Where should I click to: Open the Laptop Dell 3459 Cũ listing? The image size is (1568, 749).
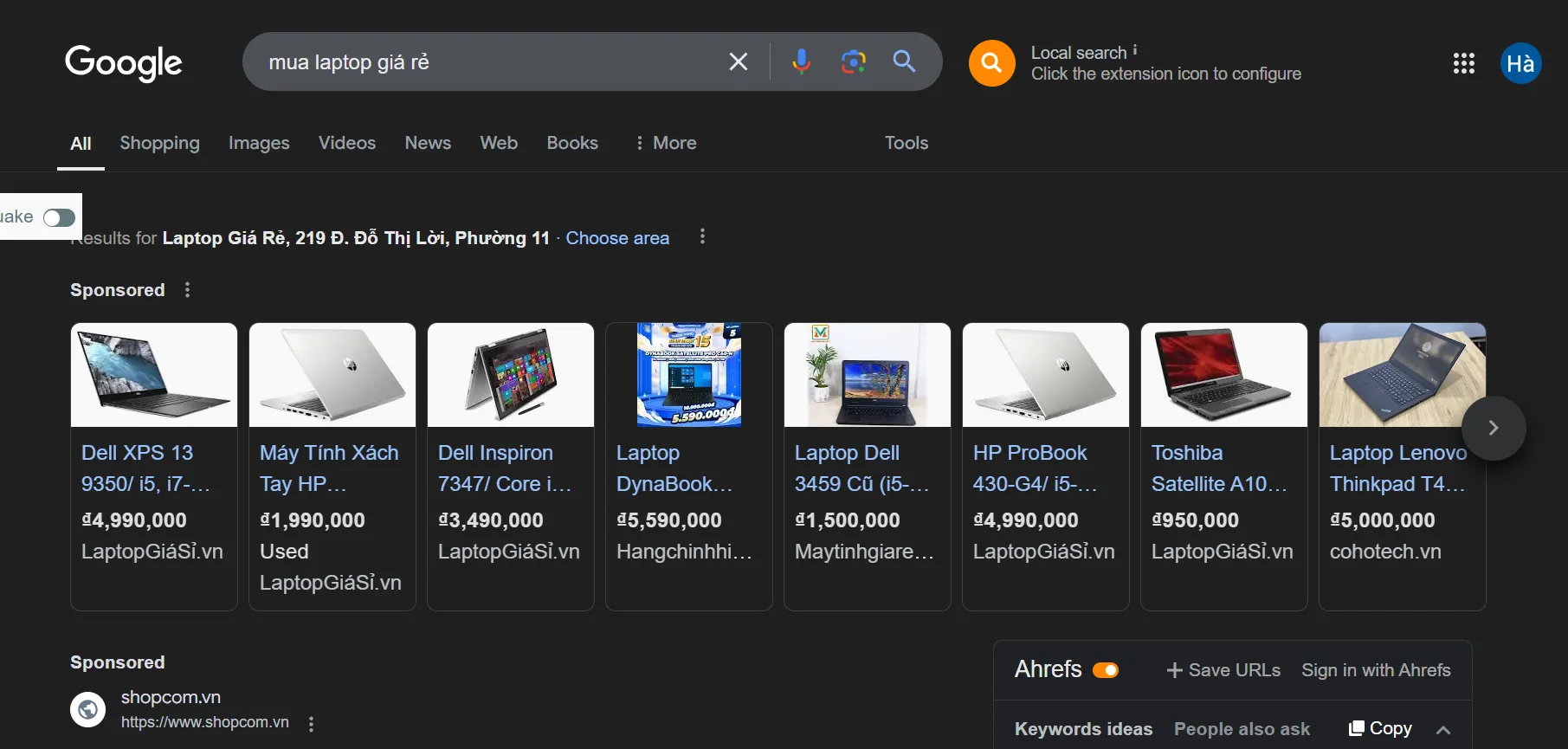point(861,468)
